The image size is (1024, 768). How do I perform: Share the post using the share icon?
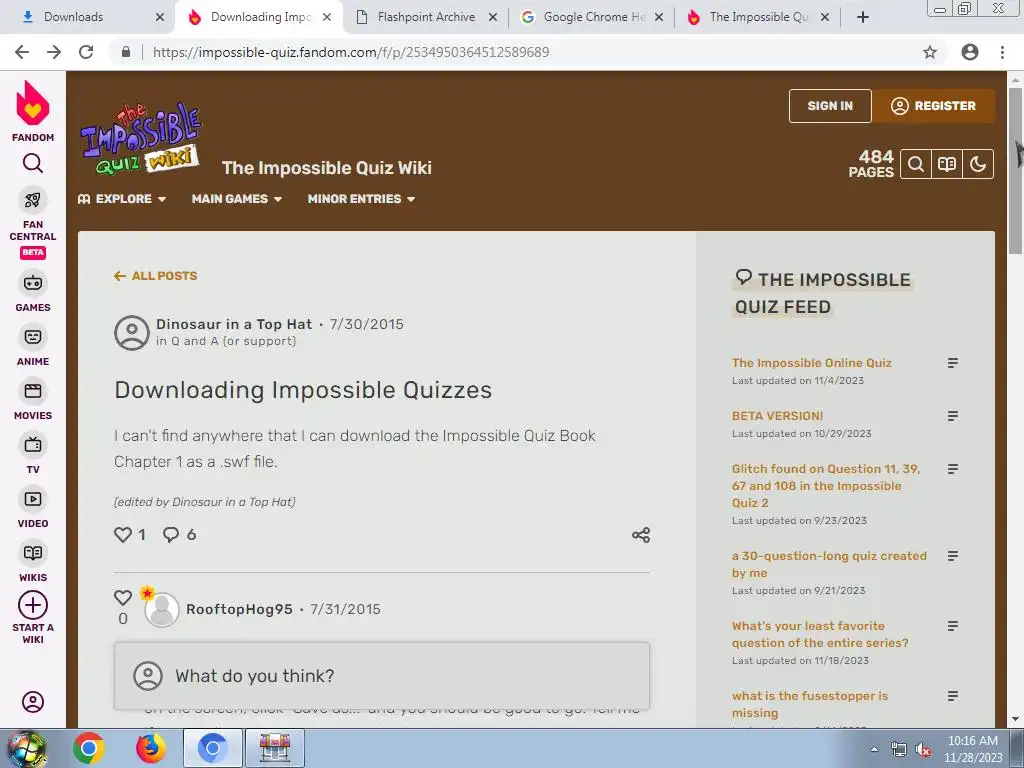641,535
